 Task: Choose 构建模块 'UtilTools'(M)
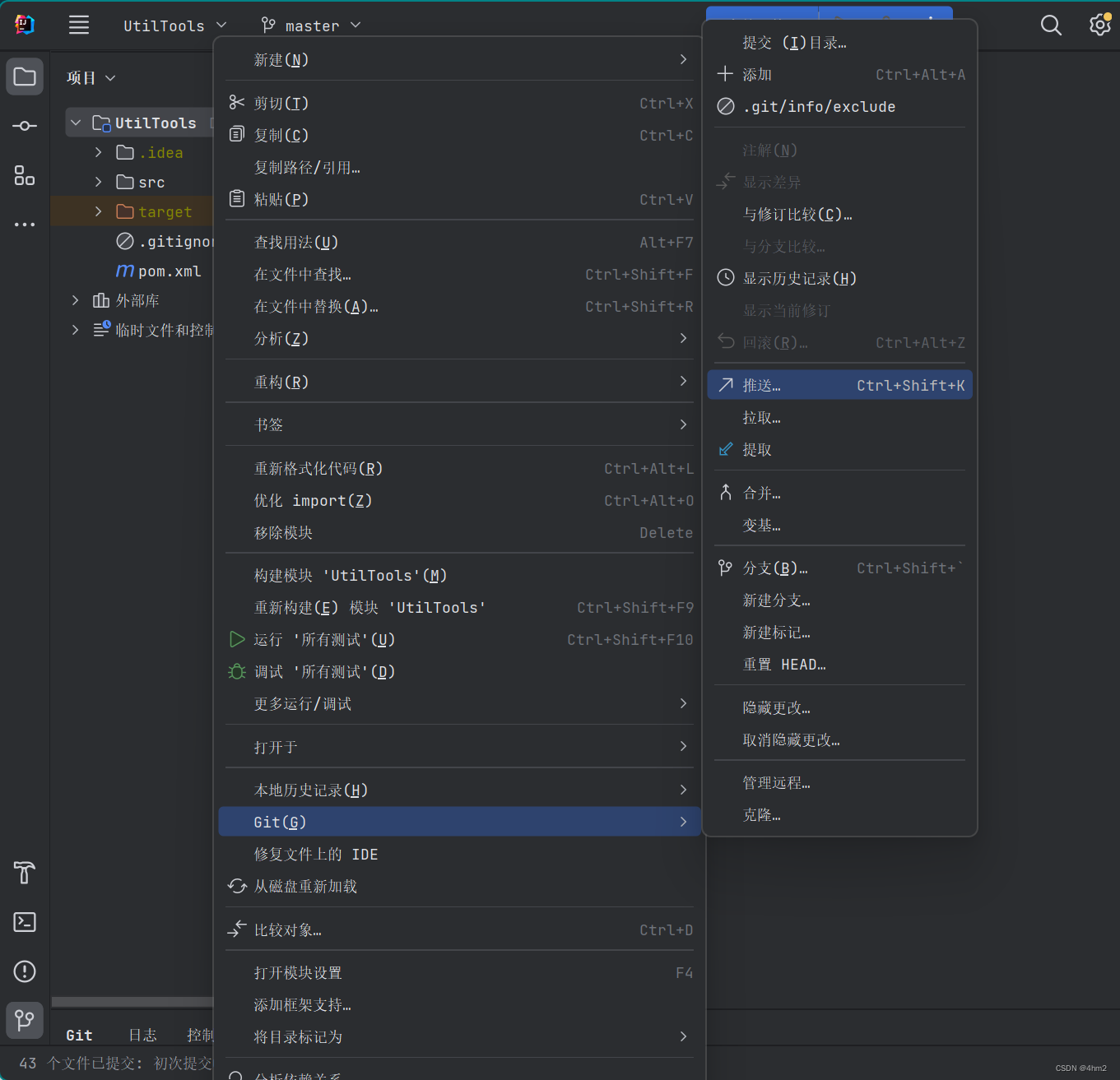pyautogui.click(x=459, y=575)
